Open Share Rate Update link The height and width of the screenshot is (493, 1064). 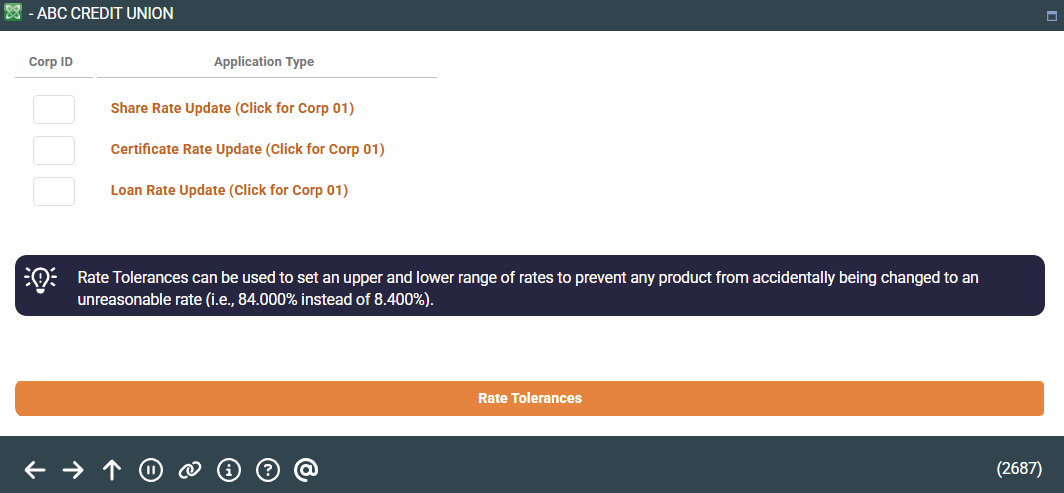pyautogui.click(x=232, y=108)
